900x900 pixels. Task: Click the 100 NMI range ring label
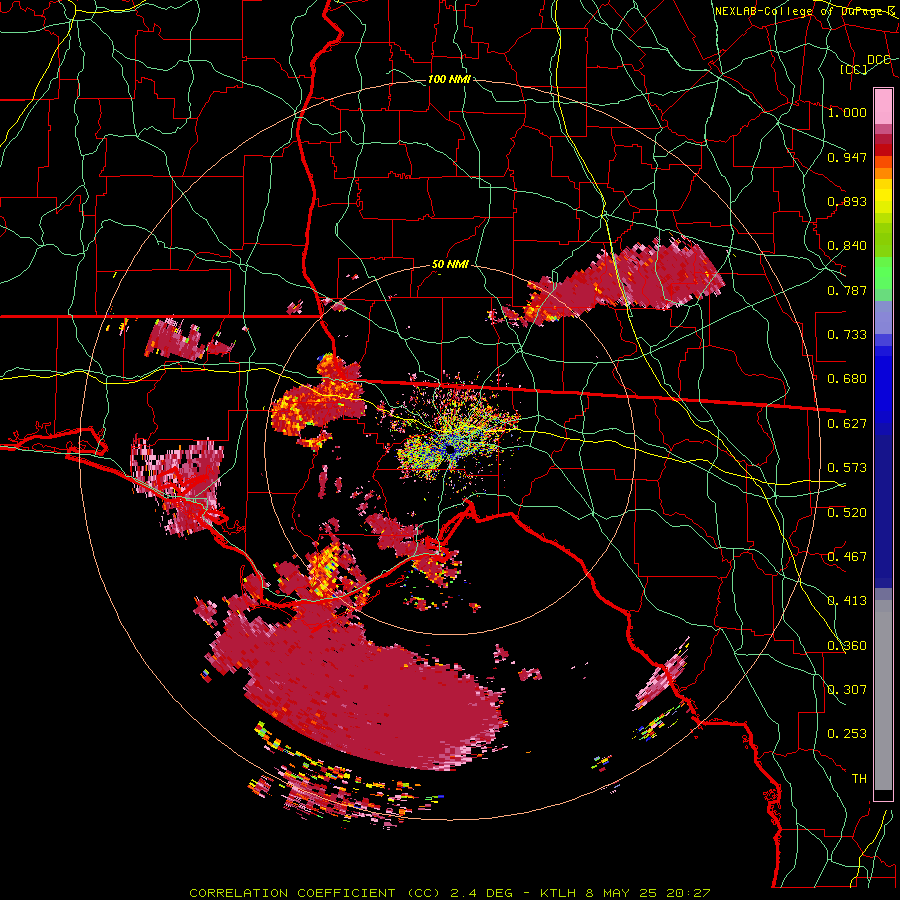[449, 79]
